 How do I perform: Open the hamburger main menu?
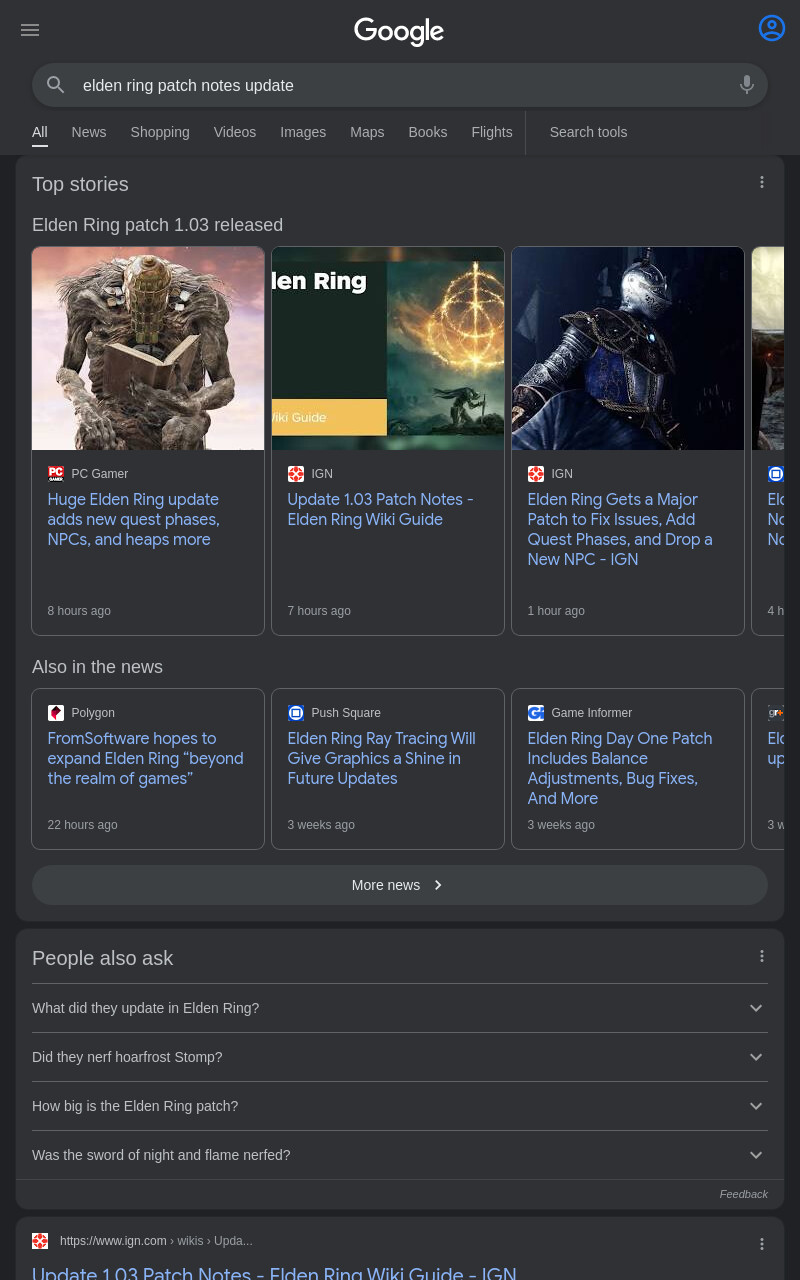[30, 30]
